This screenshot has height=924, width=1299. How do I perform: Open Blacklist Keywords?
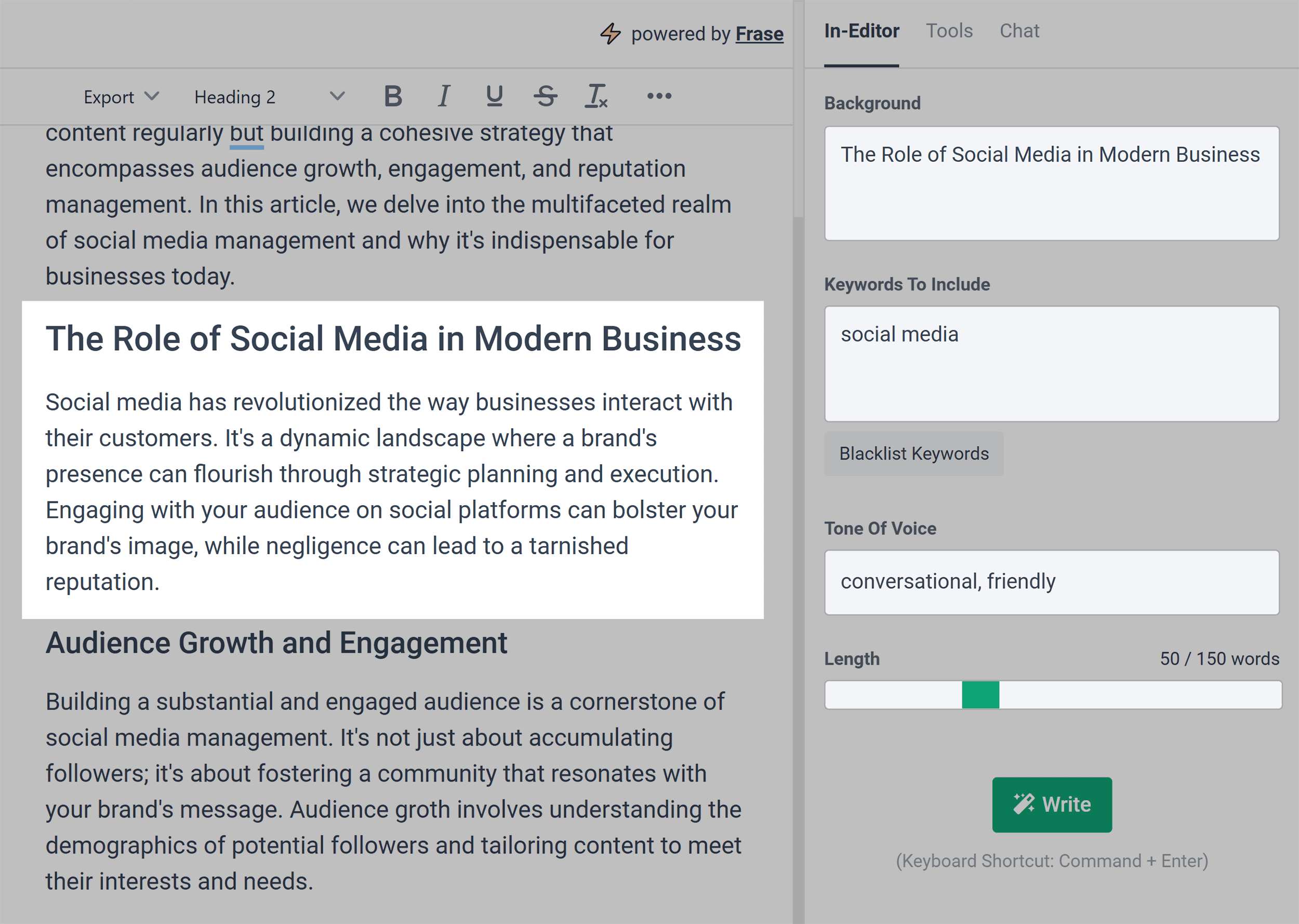click(913, 454)
